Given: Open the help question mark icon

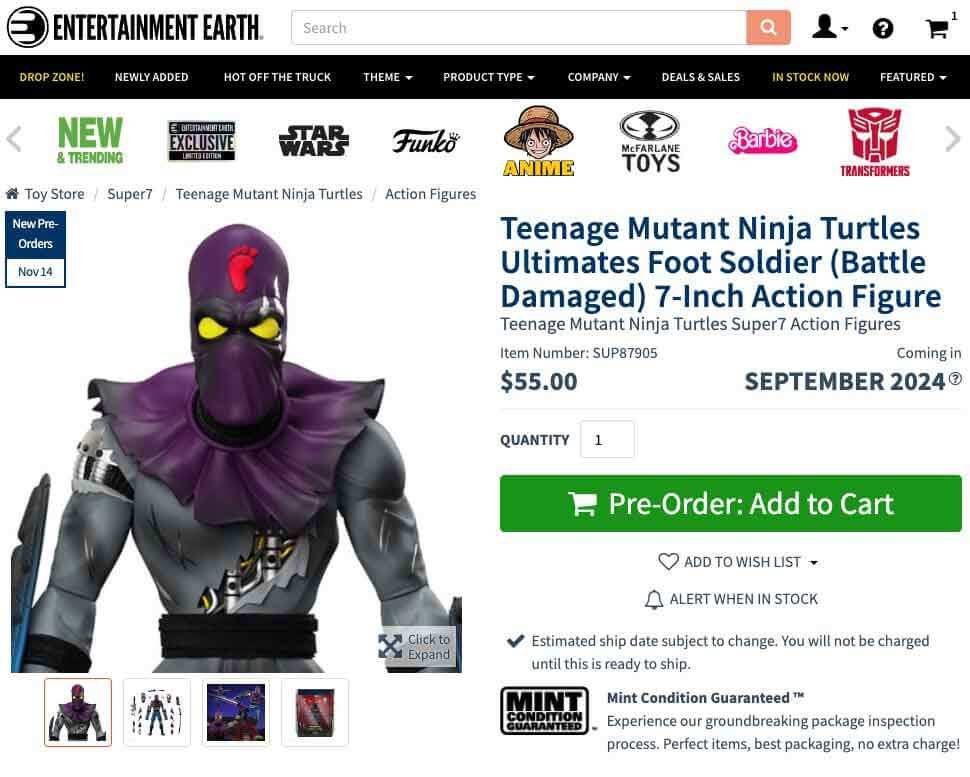Looking at the screenshot, I should [x=883, y=28].
